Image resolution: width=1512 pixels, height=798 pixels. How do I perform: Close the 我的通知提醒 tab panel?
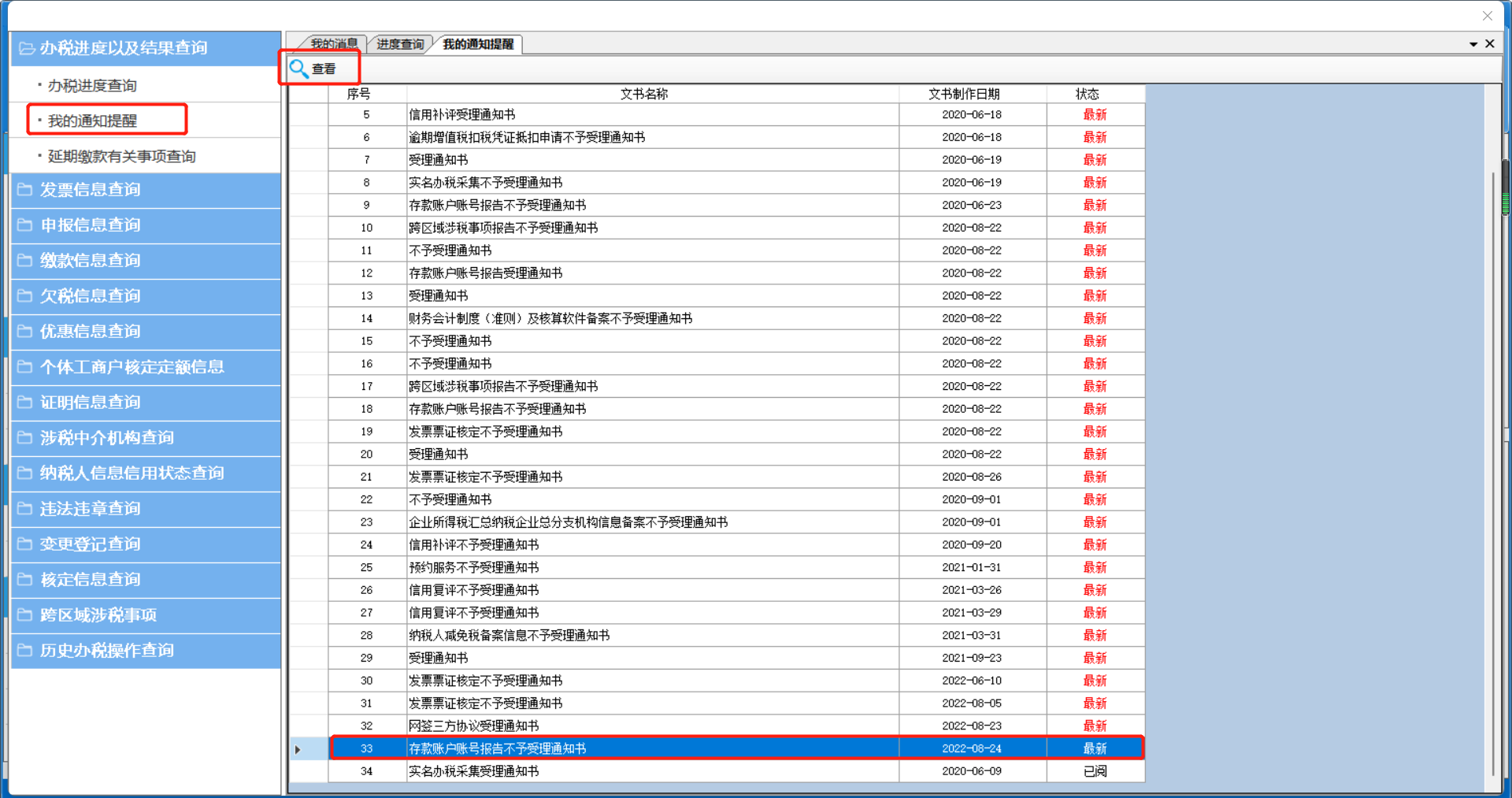point(1490,44)
